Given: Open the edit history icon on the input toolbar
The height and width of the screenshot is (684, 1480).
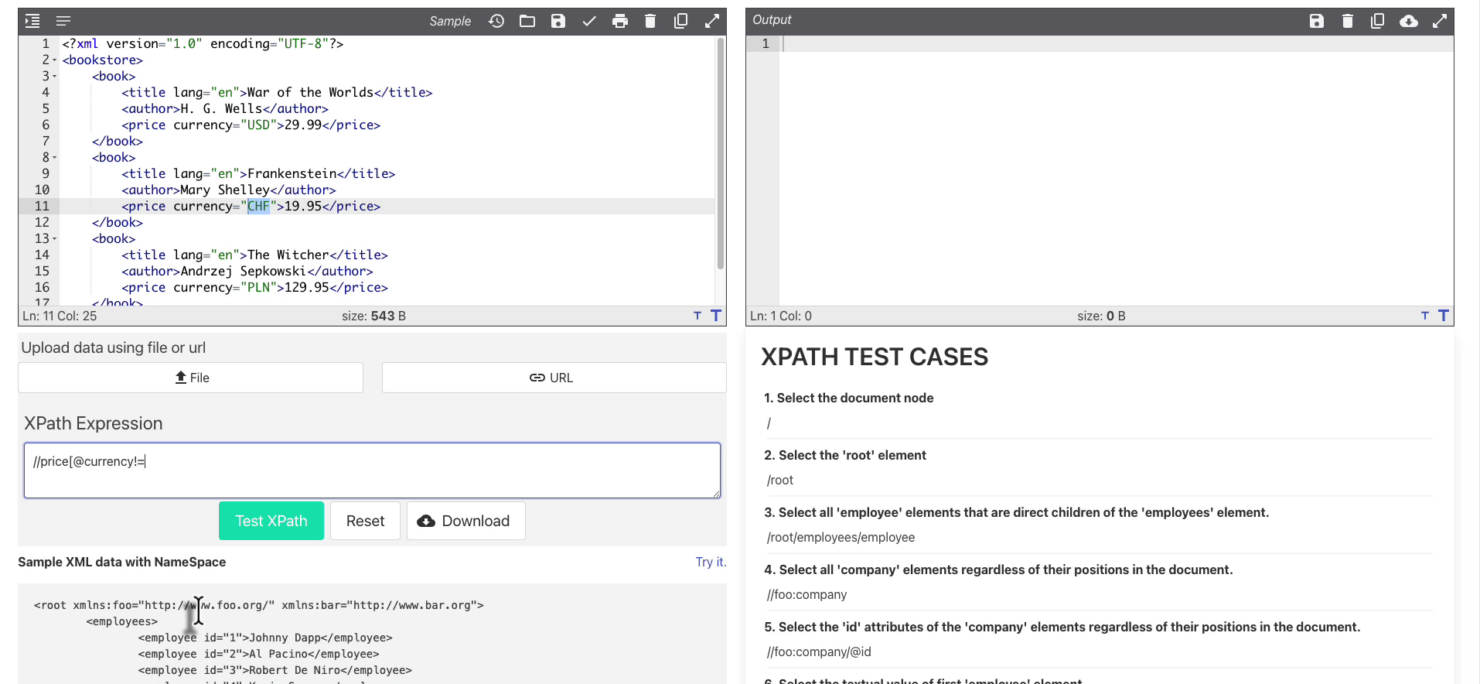Looking at the screenshot, I should pyautogui.click(x=496, y=20).
